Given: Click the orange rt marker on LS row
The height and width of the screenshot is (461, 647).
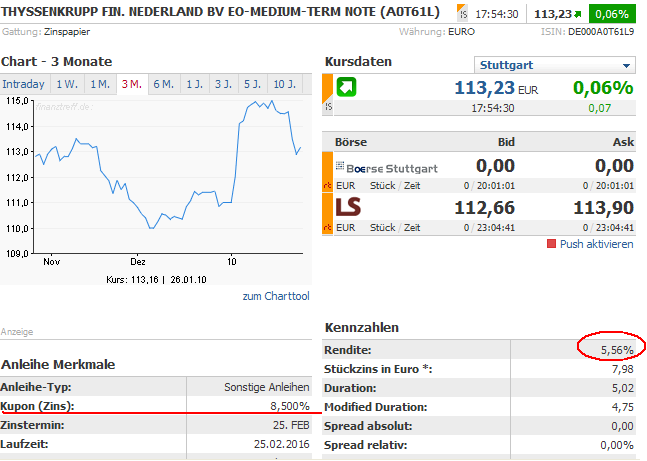Looking at the screenshot, I should pos(327,227).
